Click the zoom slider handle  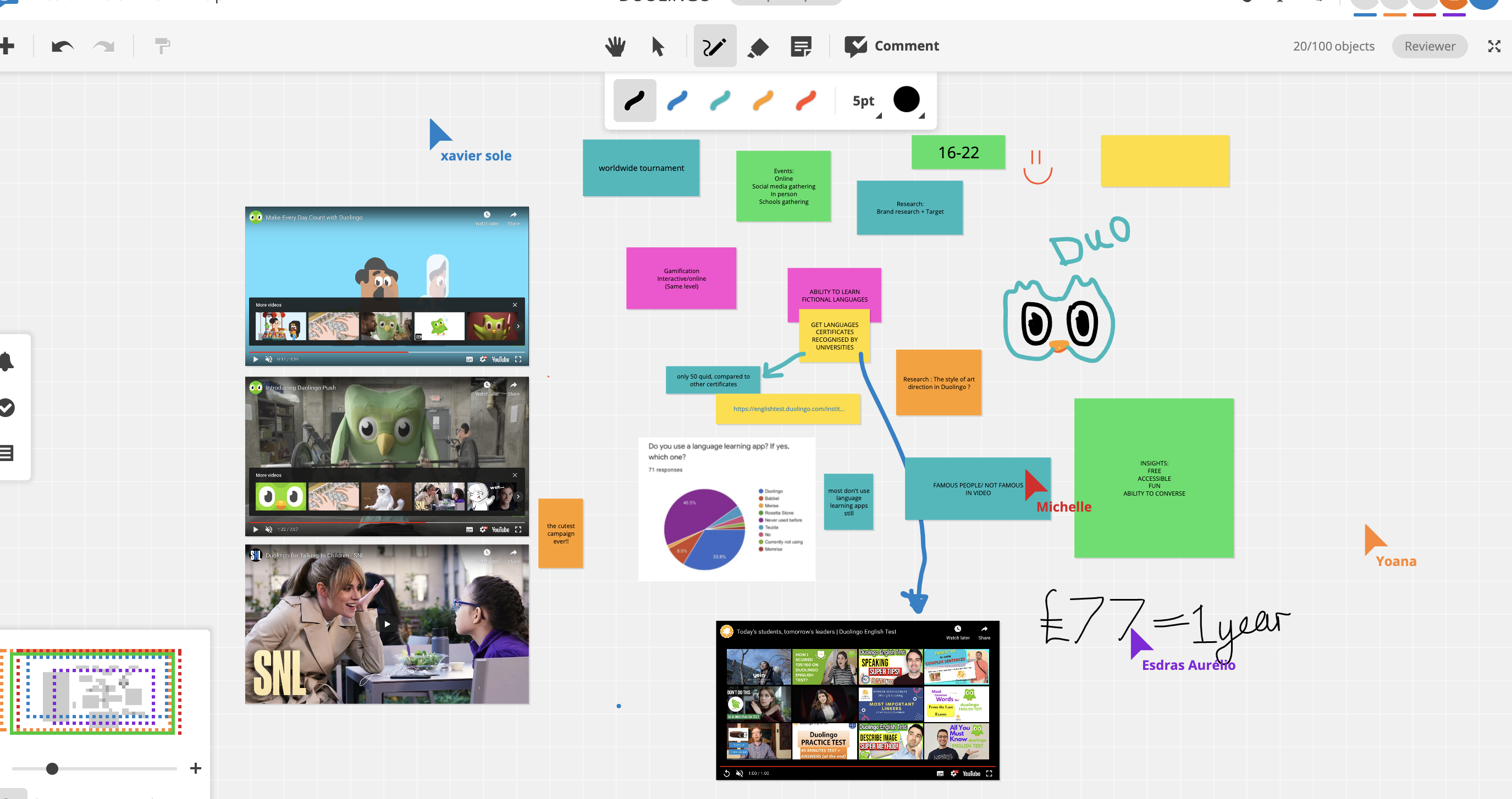52,768
